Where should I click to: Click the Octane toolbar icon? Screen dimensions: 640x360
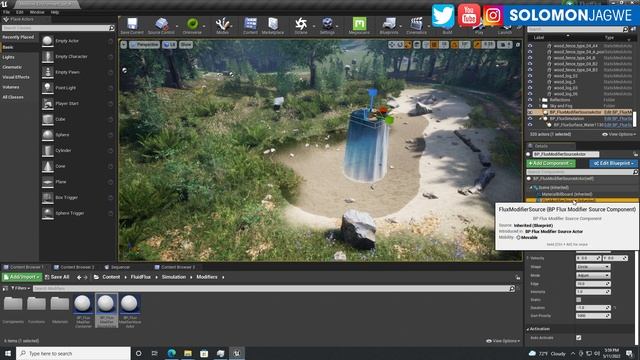pyautogui.click(x=301, y=24)
